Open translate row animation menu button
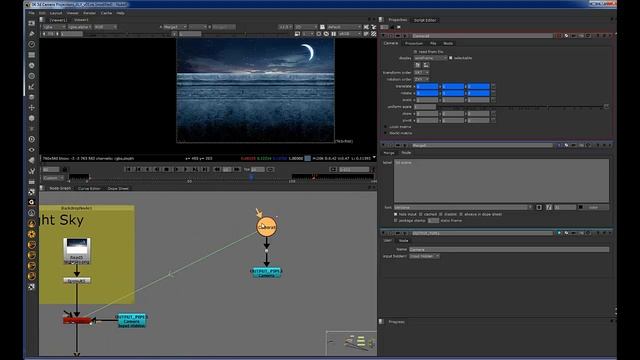Image resolution: width=640 pixels, height=360 pixels. point(493,87)
